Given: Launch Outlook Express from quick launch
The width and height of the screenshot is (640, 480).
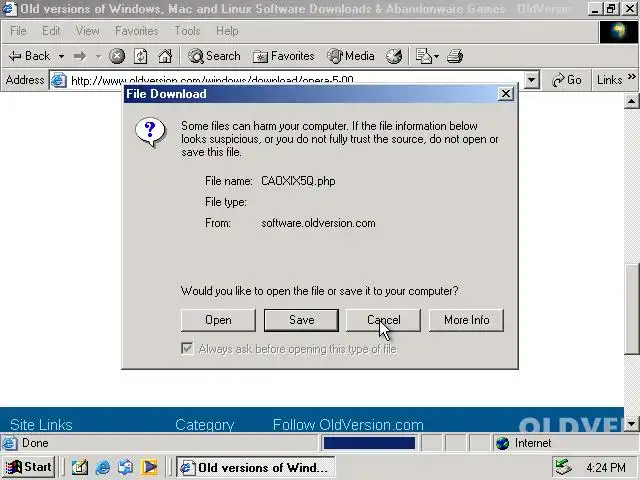Looking at the screenshot, I should [x=126, y=467].
